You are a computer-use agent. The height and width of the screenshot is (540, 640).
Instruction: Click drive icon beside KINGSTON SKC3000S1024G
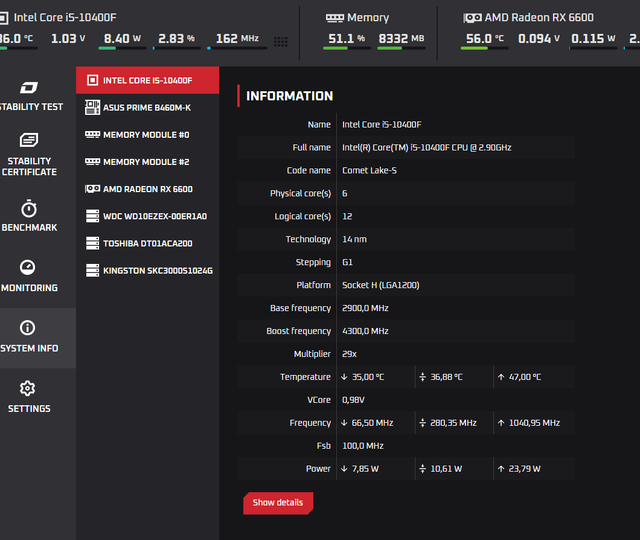(x=92, y=270)
